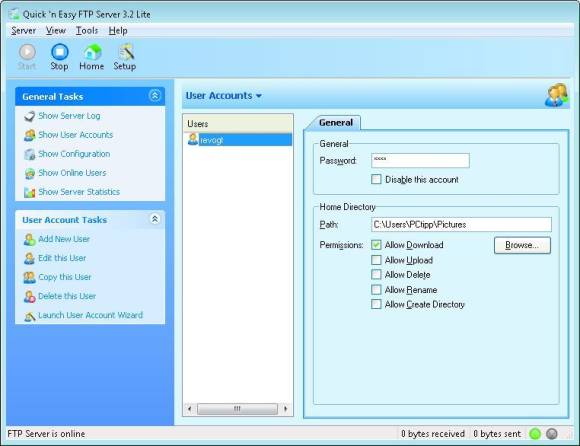Enable the Allow Create Directory permission
The height and width of the screenshot is (446, 580).
point(376,304)
